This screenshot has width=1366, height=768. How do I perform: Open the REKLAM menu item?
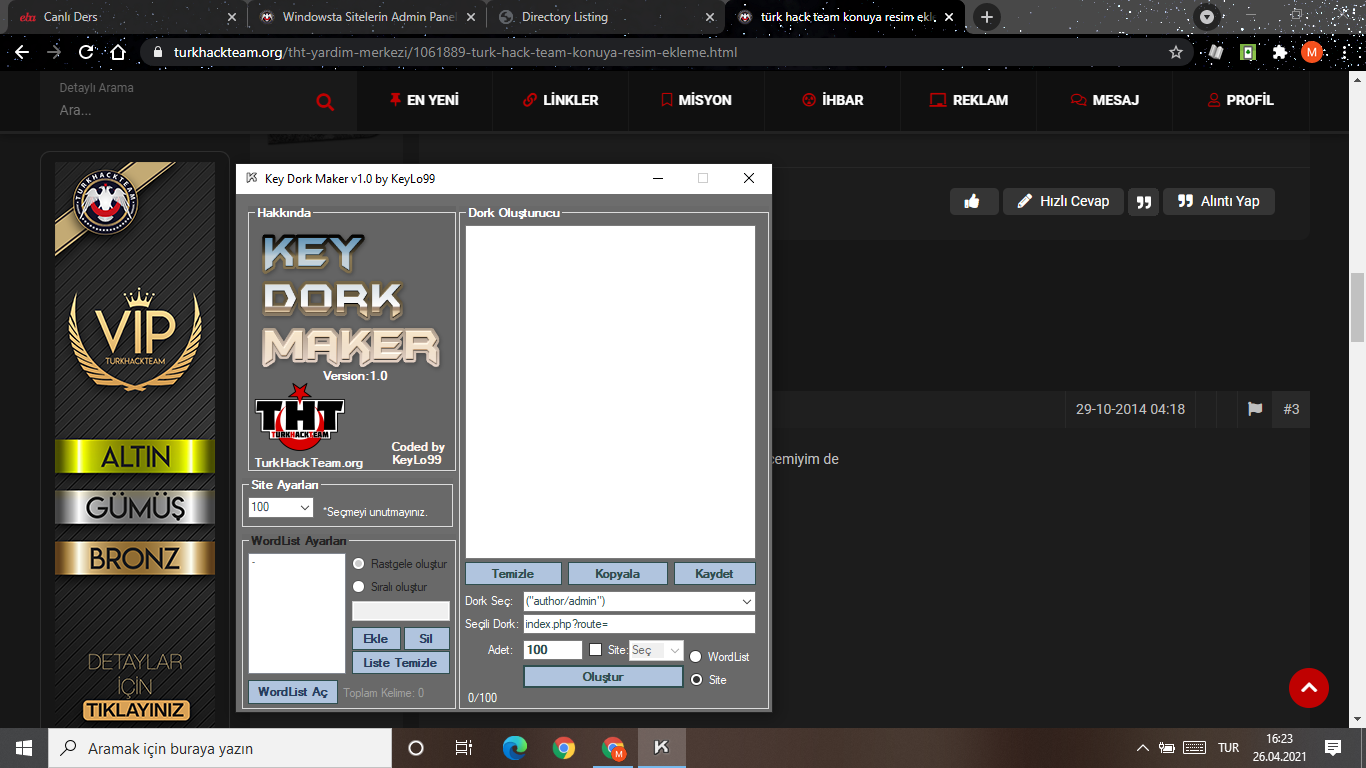[x=969, y=100]
